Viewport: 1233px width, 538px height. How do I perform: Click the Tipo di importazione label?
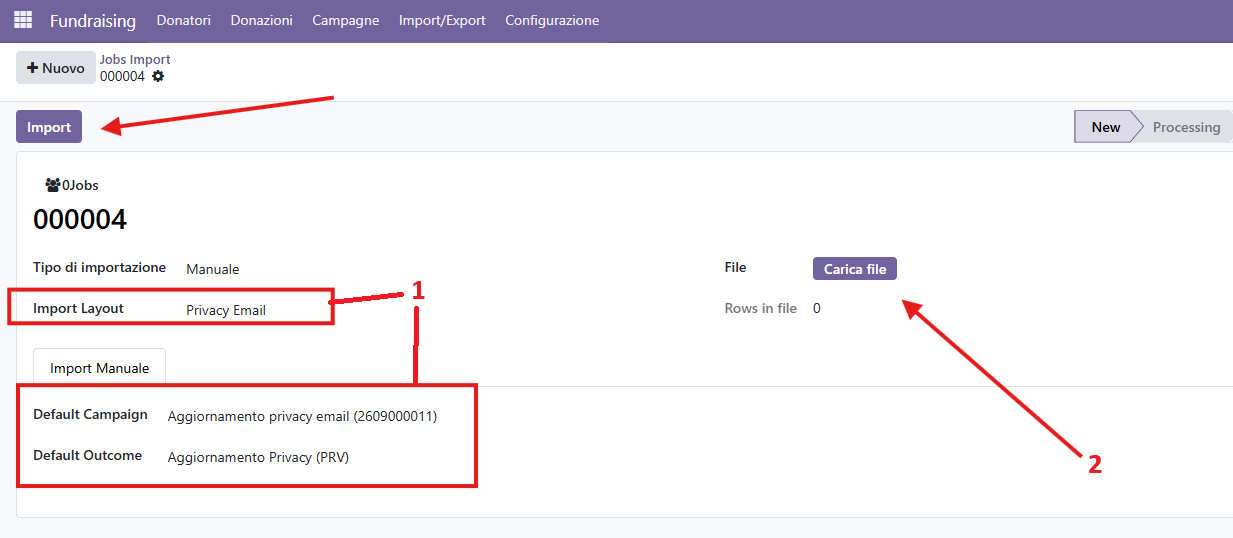99,268
